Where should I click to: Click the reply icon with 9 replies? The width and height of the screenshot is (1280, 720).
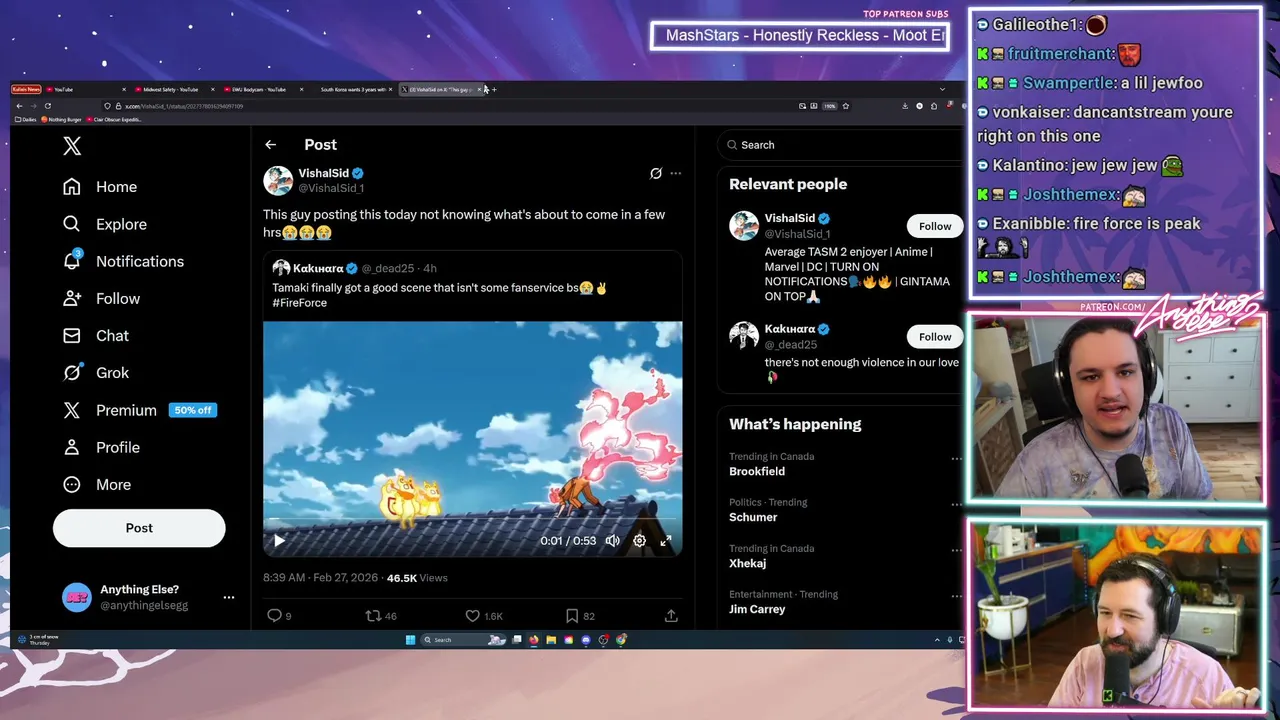[x=274, y=616]
